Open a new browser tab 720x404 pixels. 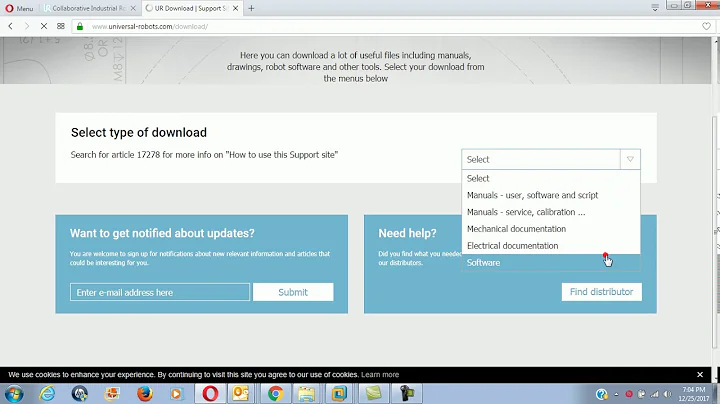251,8
